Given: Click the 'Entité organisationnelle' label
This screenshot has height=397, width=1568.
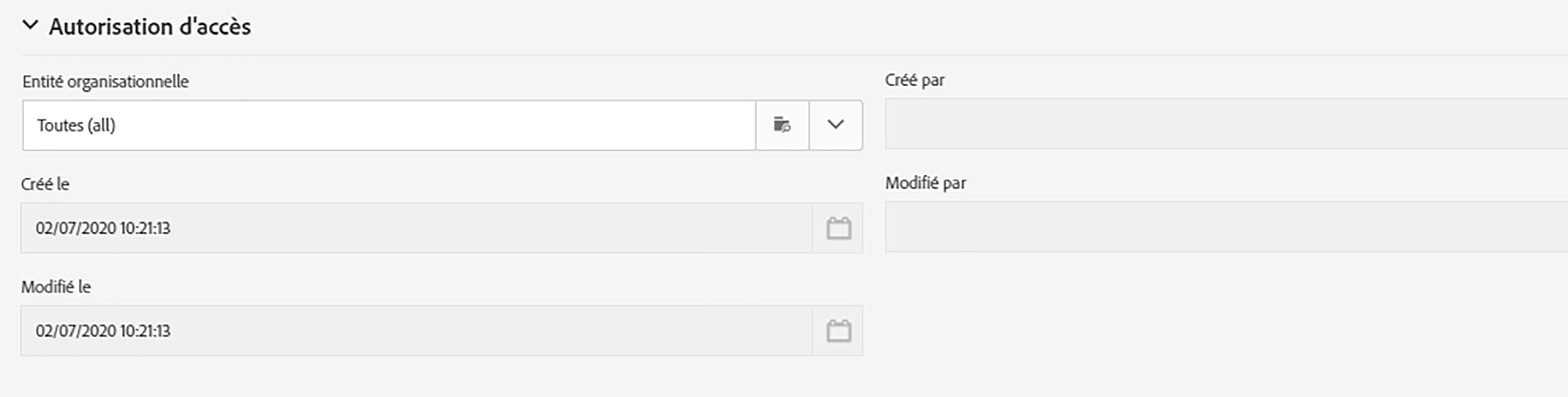Looking at the screenshot, I should click(105, 82).
